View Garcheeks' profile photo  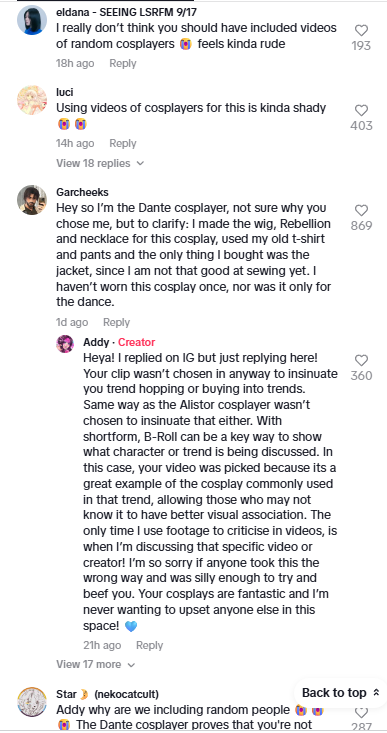tap(32, 200)
